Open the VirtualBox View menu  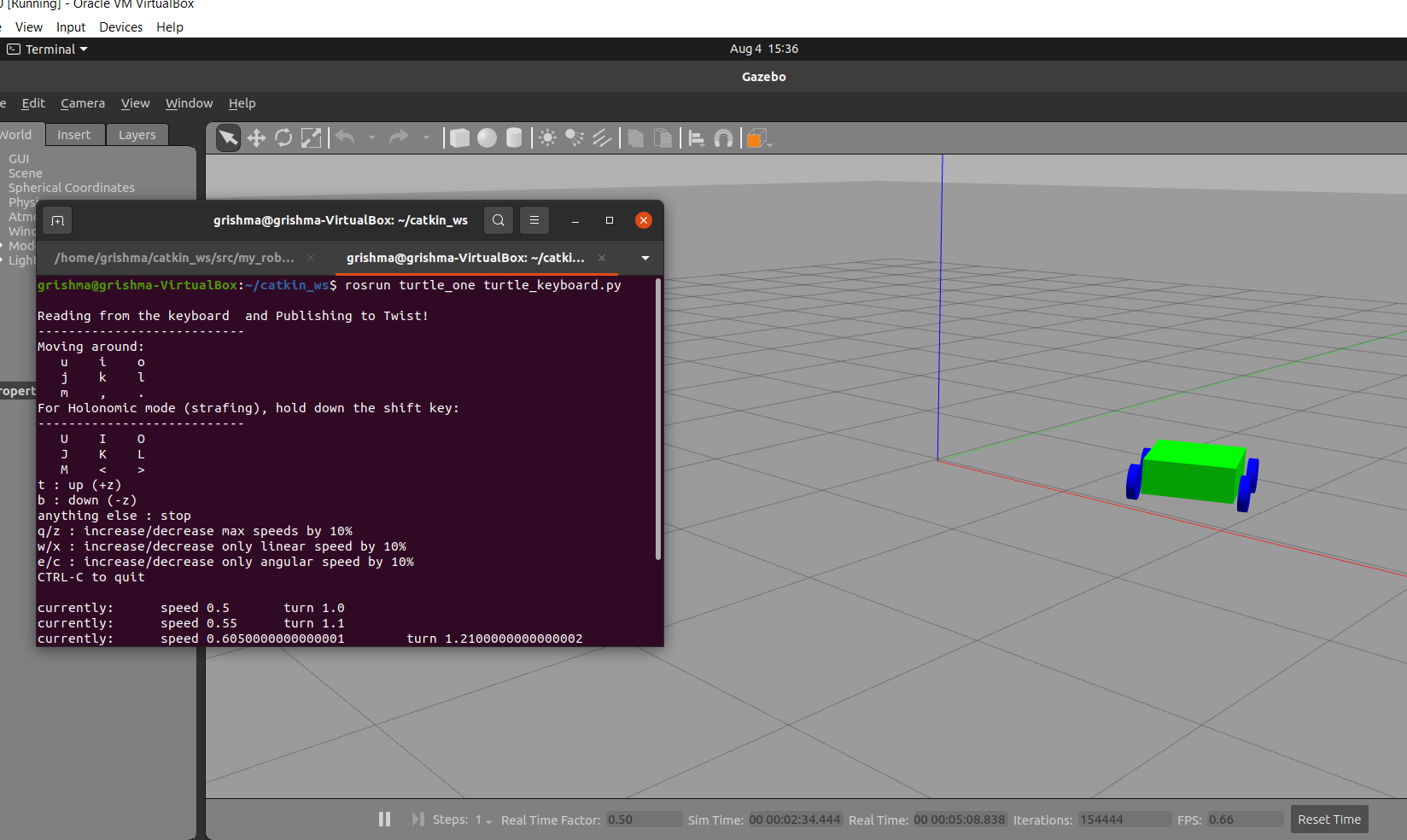point(28,27)
